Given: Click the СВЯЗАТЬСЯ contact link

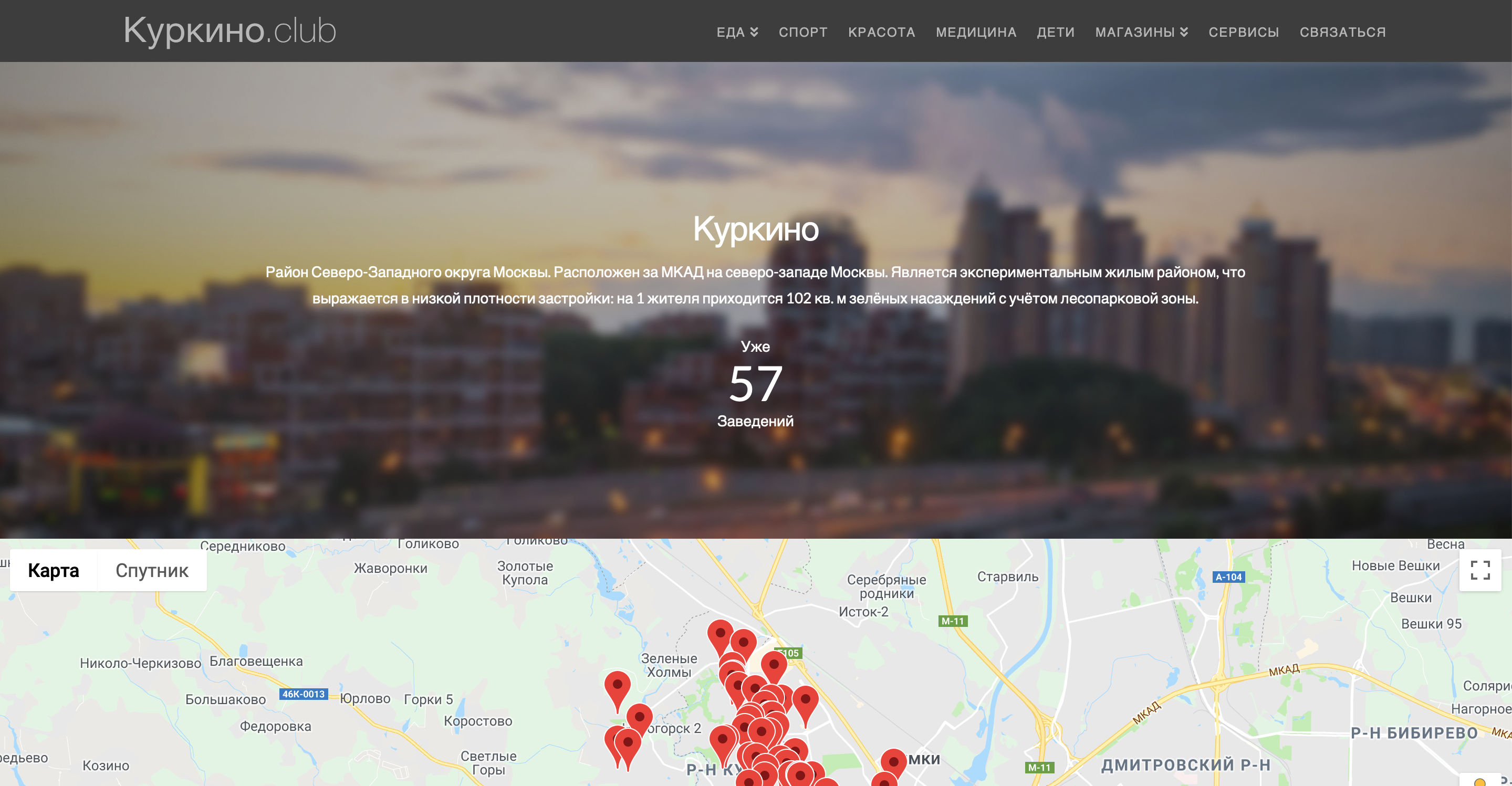Looking at the screenshot, I should (1342, 32).
